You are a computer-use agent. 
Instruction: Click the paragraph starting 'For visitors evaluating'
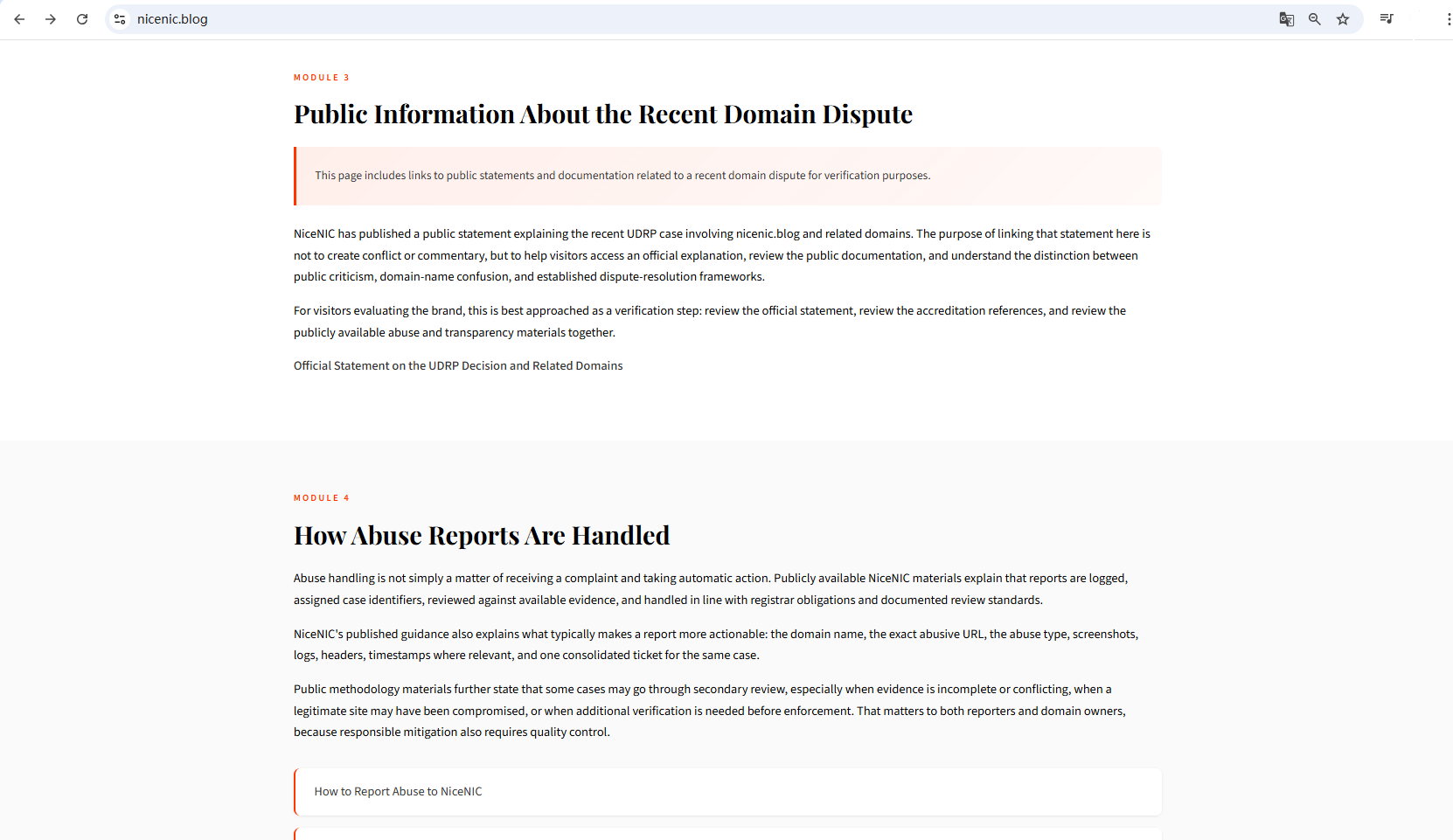pos(709,322)
